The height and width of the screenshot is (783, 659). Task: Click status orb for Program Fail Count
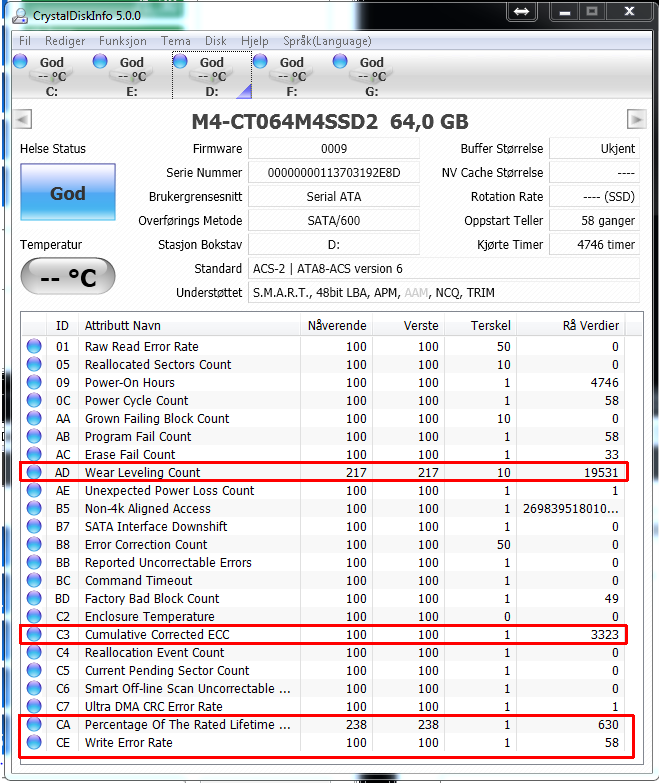pos(34,436)
